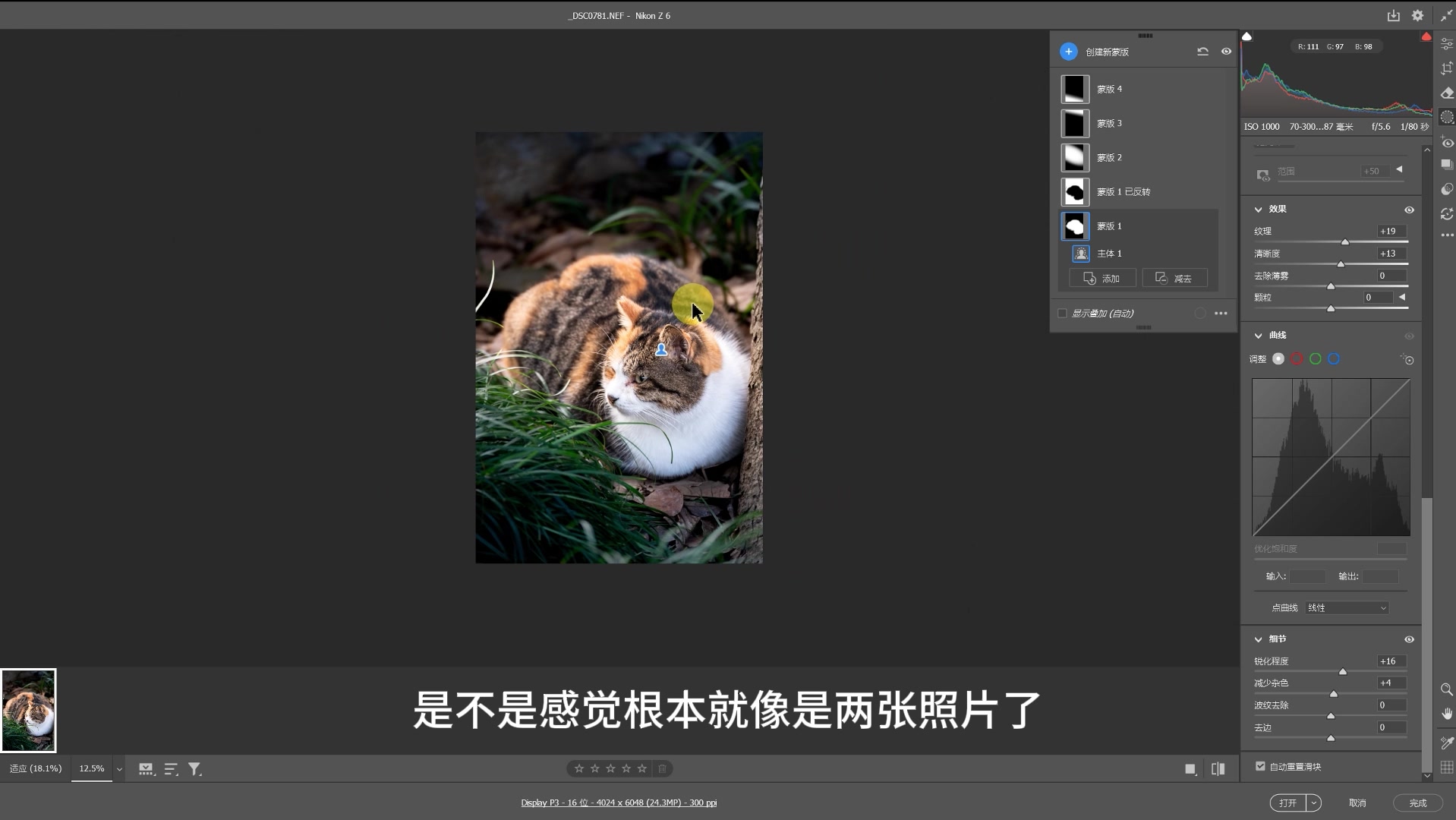The width and height of the screenshot is (1456, 820).
Task: Open the Camera Raw settings gear menu
Action: coord(1418,14)
